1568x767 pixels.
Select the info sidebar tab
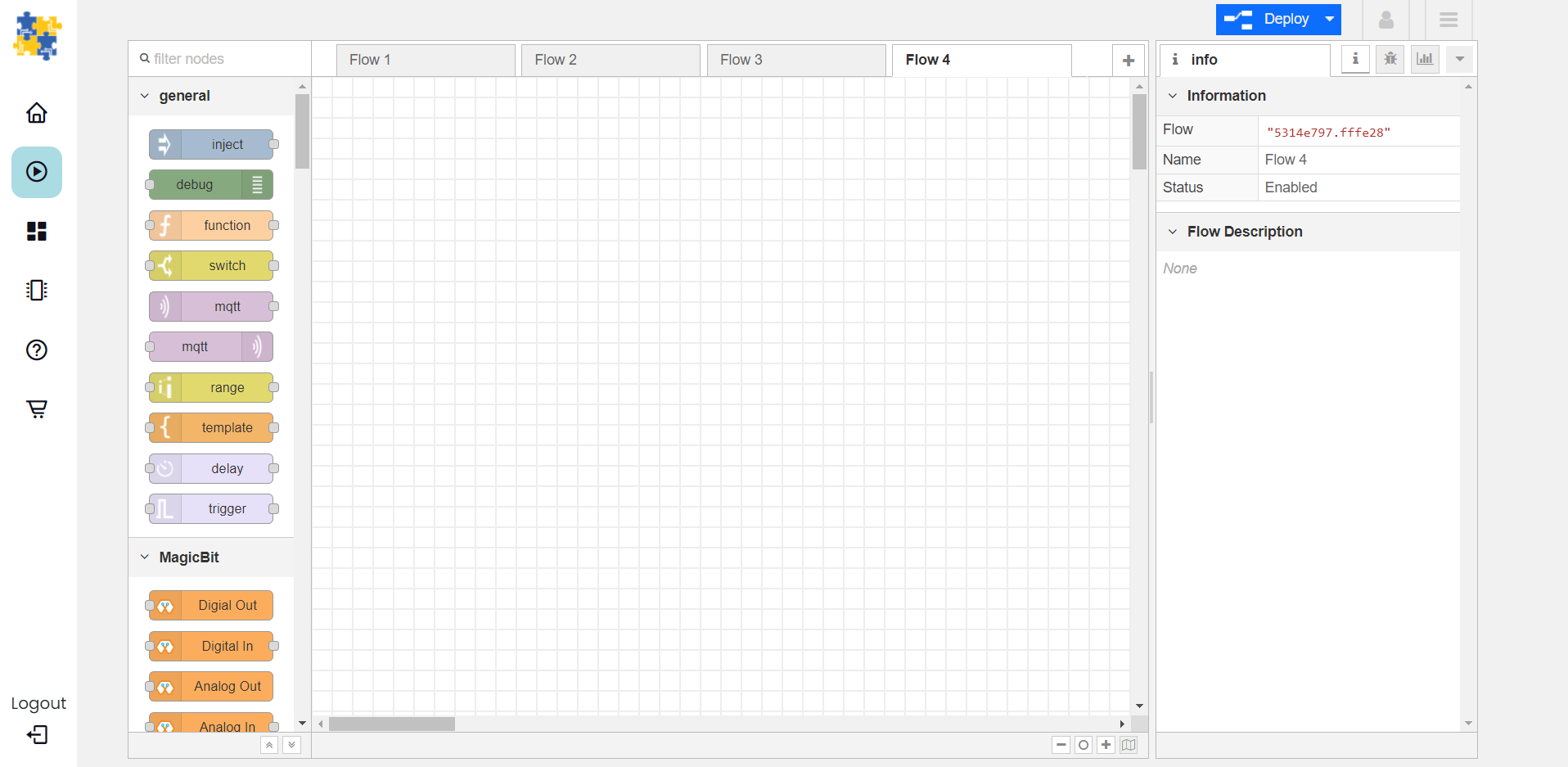pyautogui.click(x=1245, y=60)
